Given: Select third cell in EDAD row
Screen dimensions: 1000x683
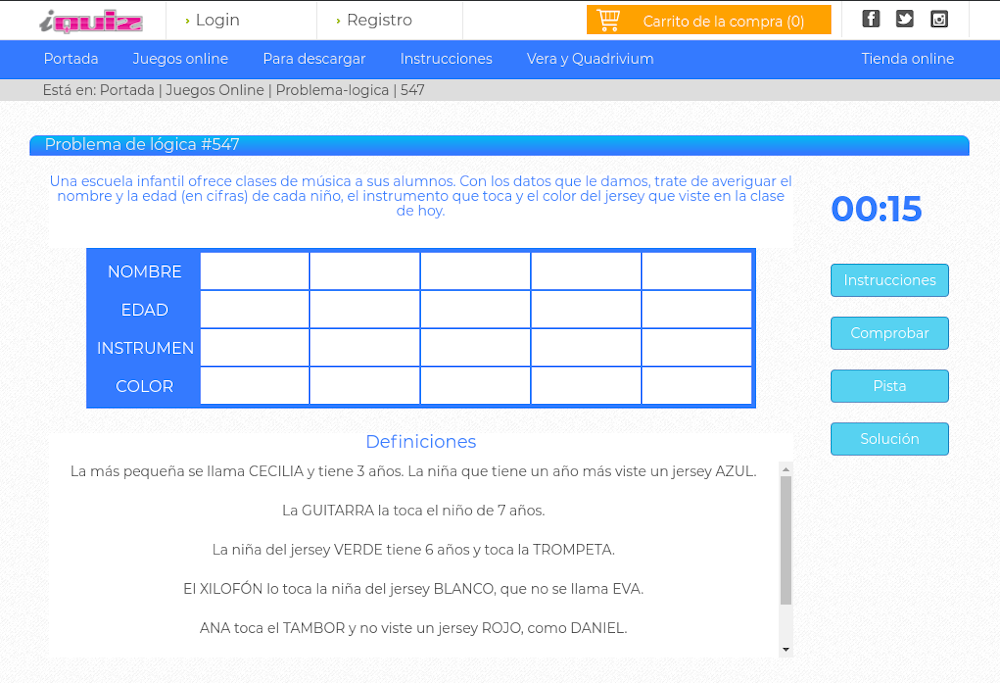Looking at the screenshot, I should coord(475,309).
